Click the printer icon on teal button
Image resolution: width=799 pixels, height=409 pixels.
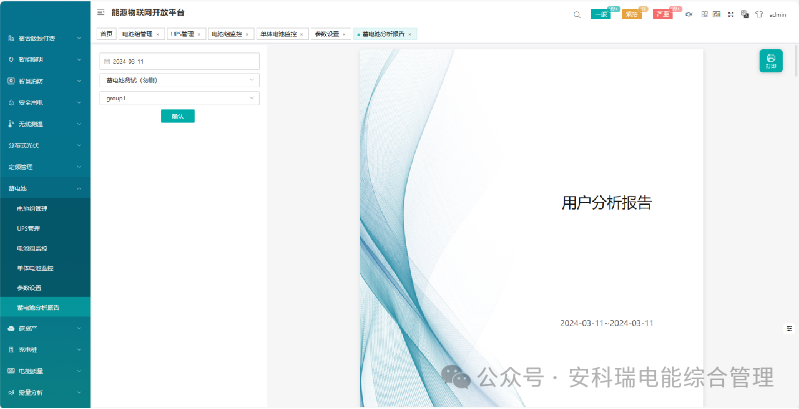[x=771, y=58]
